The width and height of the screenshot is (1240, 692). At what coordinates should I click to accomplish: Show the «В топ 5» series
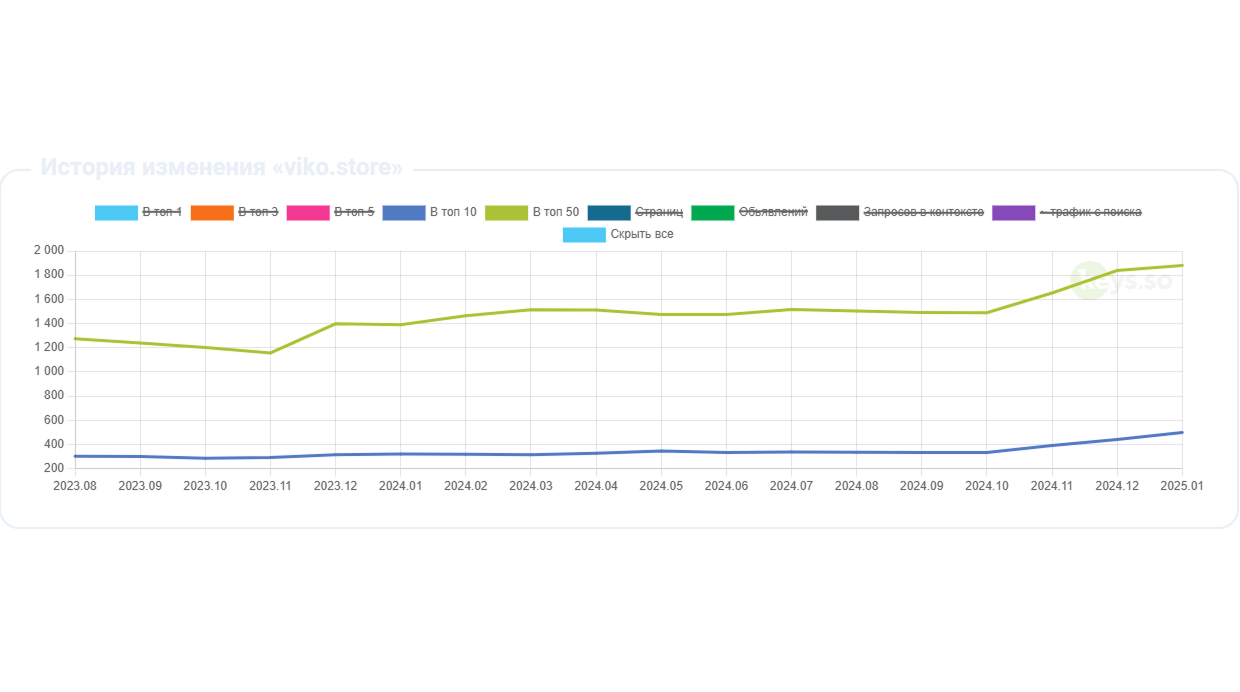354,212
